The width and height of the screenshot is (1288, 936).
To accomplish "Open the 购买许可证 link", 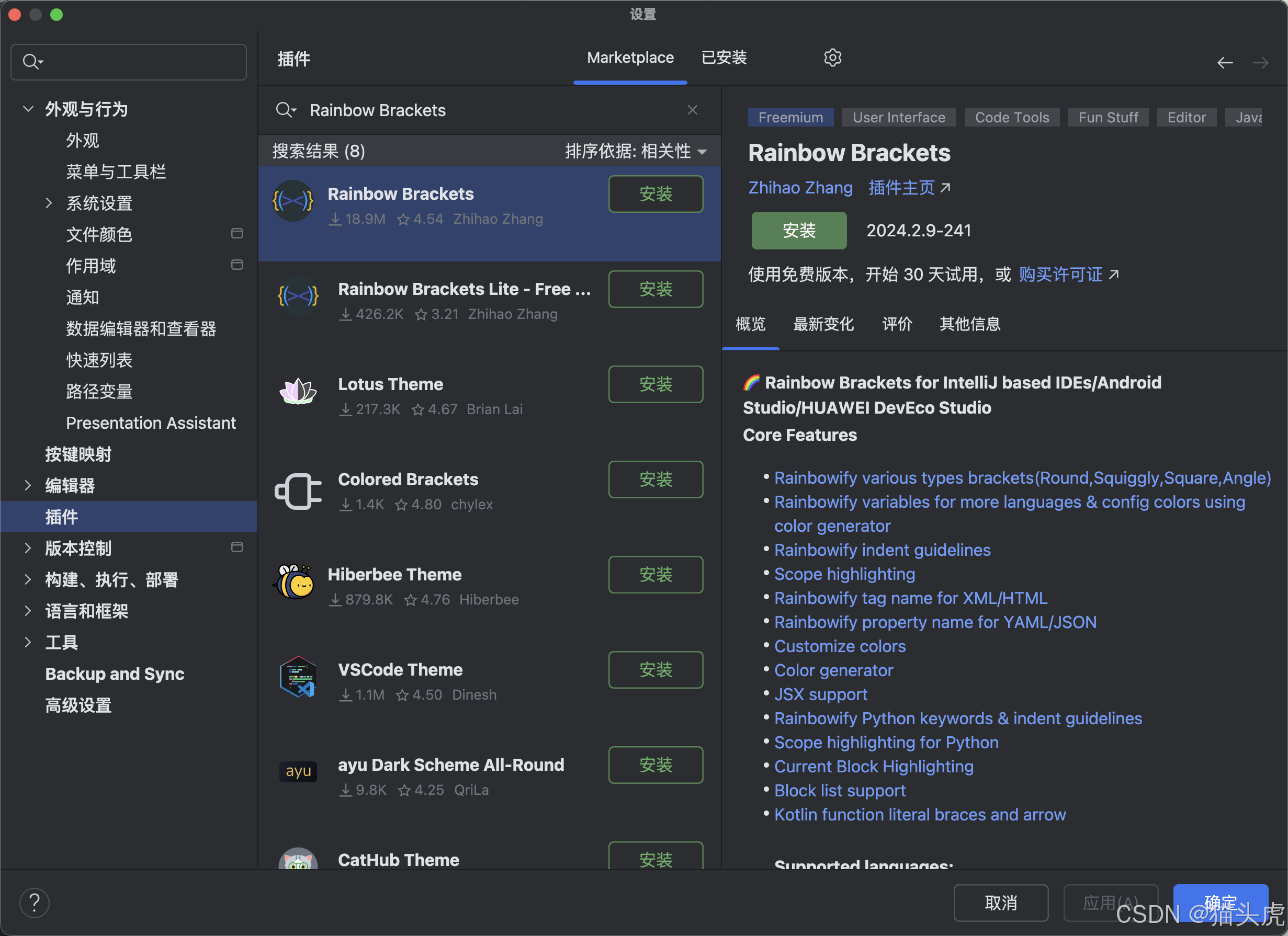I will [1060, 275].
